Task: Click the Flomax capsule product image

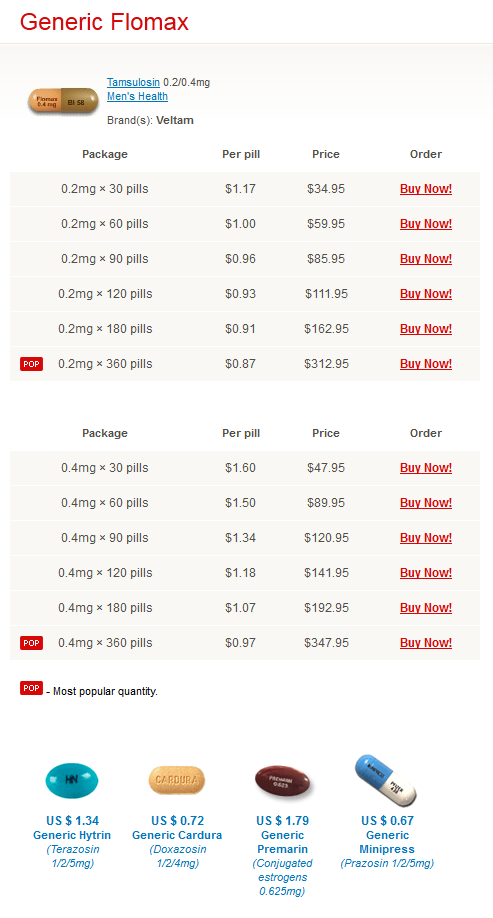Action: tap(63, 102)
